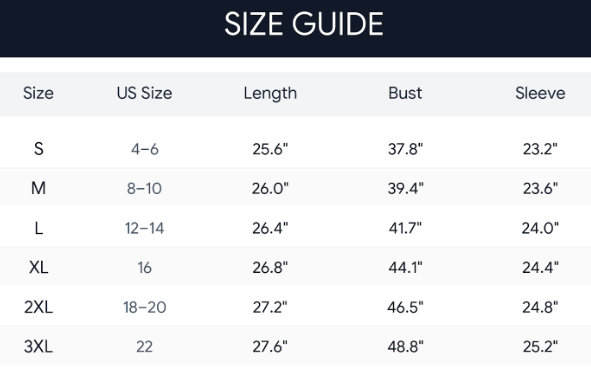Select the XL size row label

[x=38, y=268]
